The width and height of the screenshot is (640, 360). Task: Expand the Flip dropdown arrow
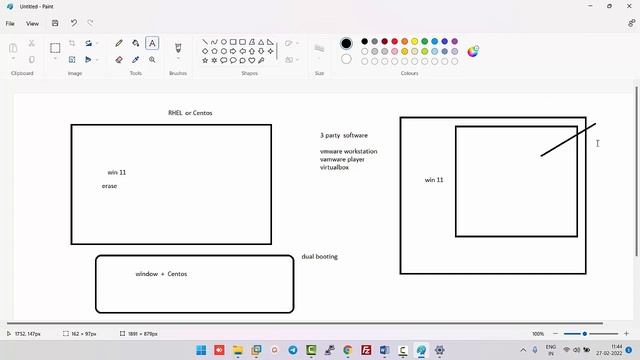click(x=97, y=60)
